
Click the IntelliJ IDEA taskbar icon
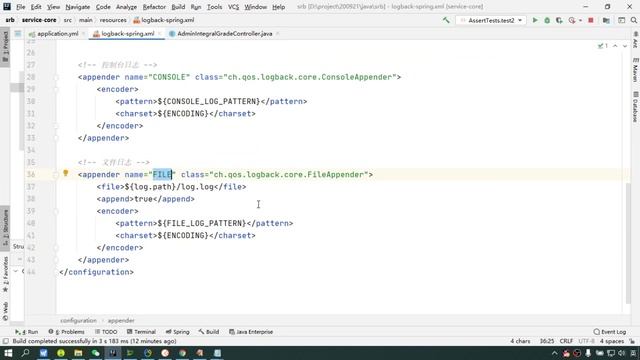point(113,353)
